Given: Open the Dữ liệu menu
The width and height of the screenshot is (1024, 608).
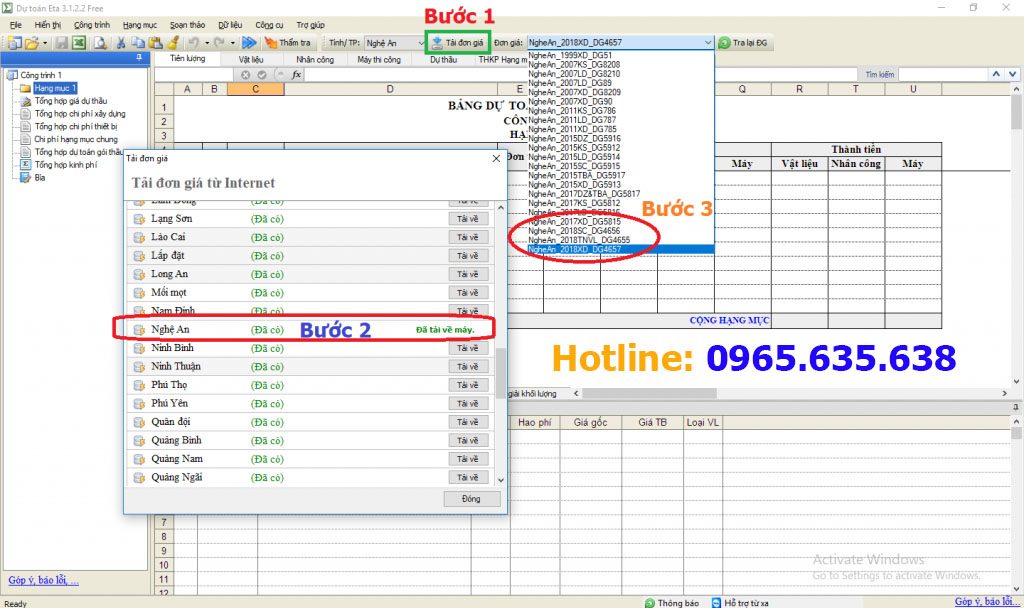Looking at the screenshot, I should 229,24.
